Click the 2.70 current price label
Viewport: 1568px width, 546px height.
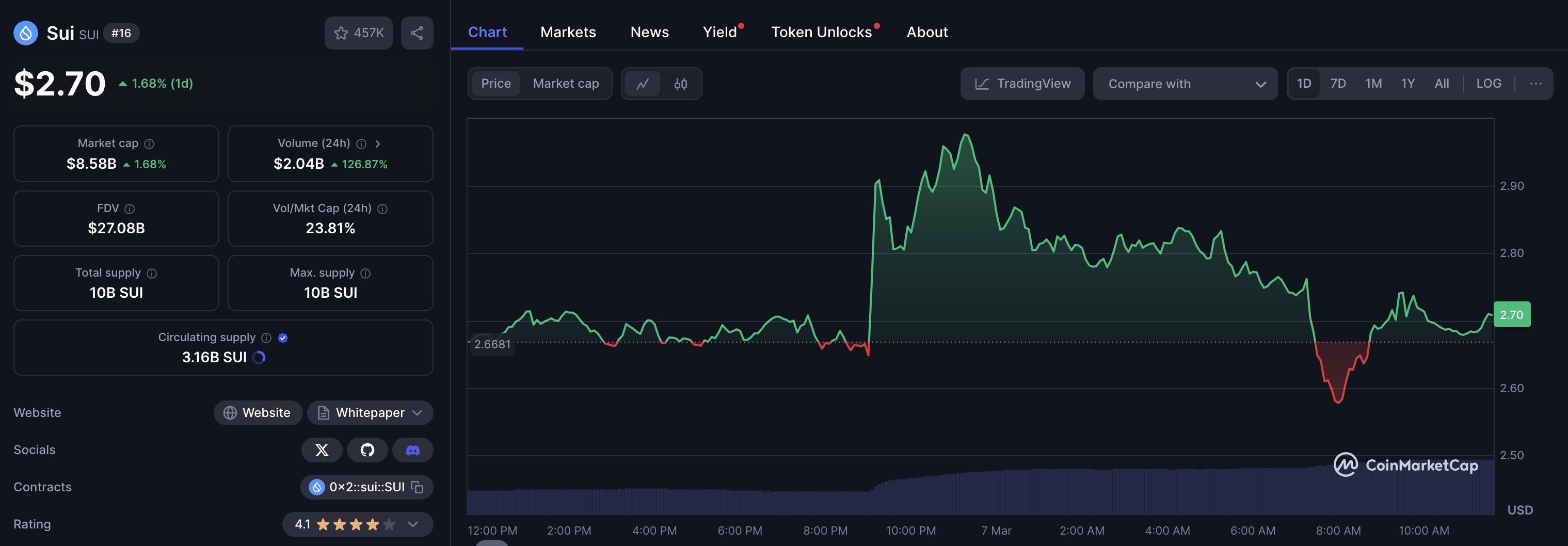[1511, 315]
